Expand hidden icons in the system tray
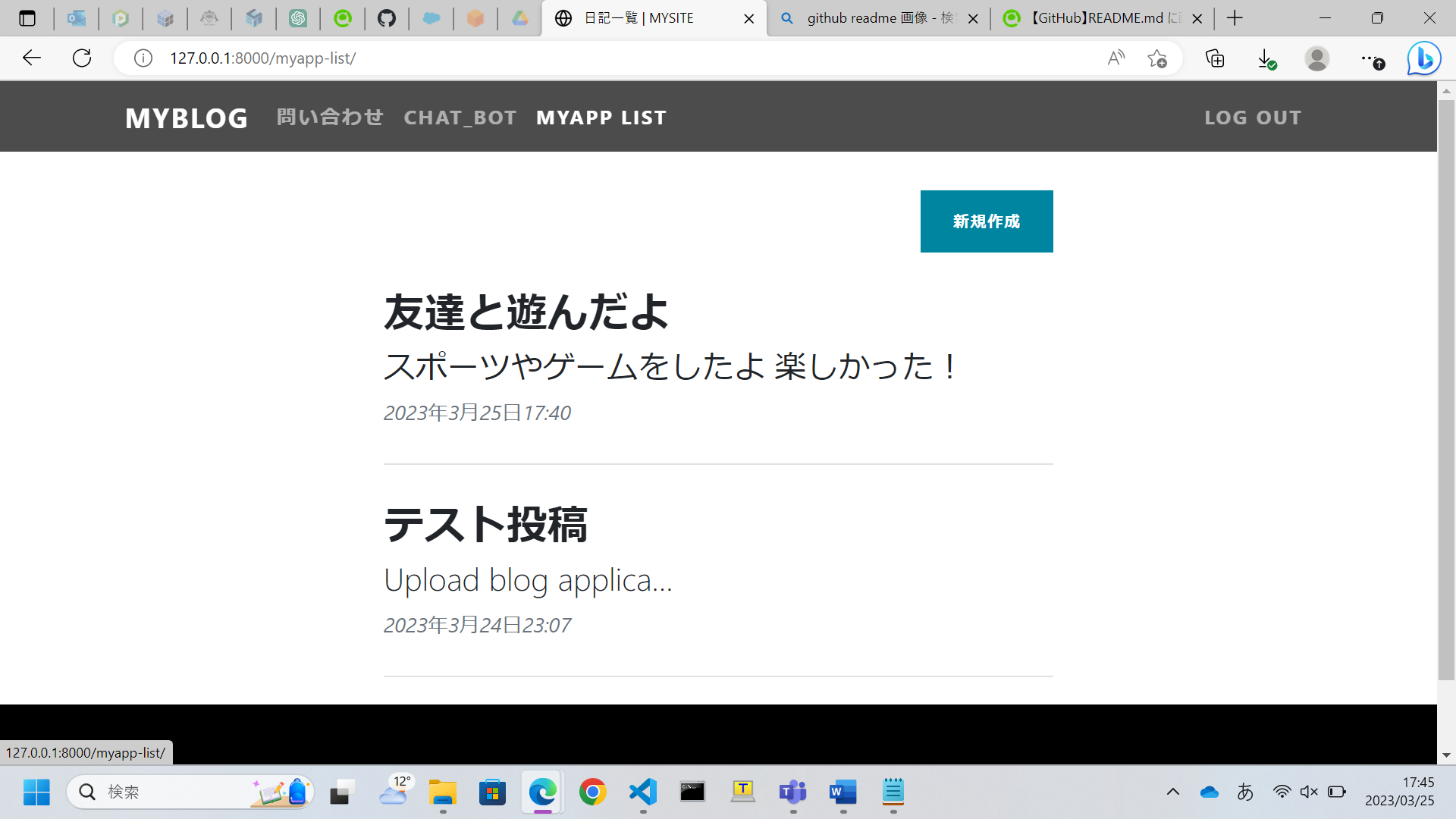The width and height of the screenshot is (1456, 819). 1174,792
